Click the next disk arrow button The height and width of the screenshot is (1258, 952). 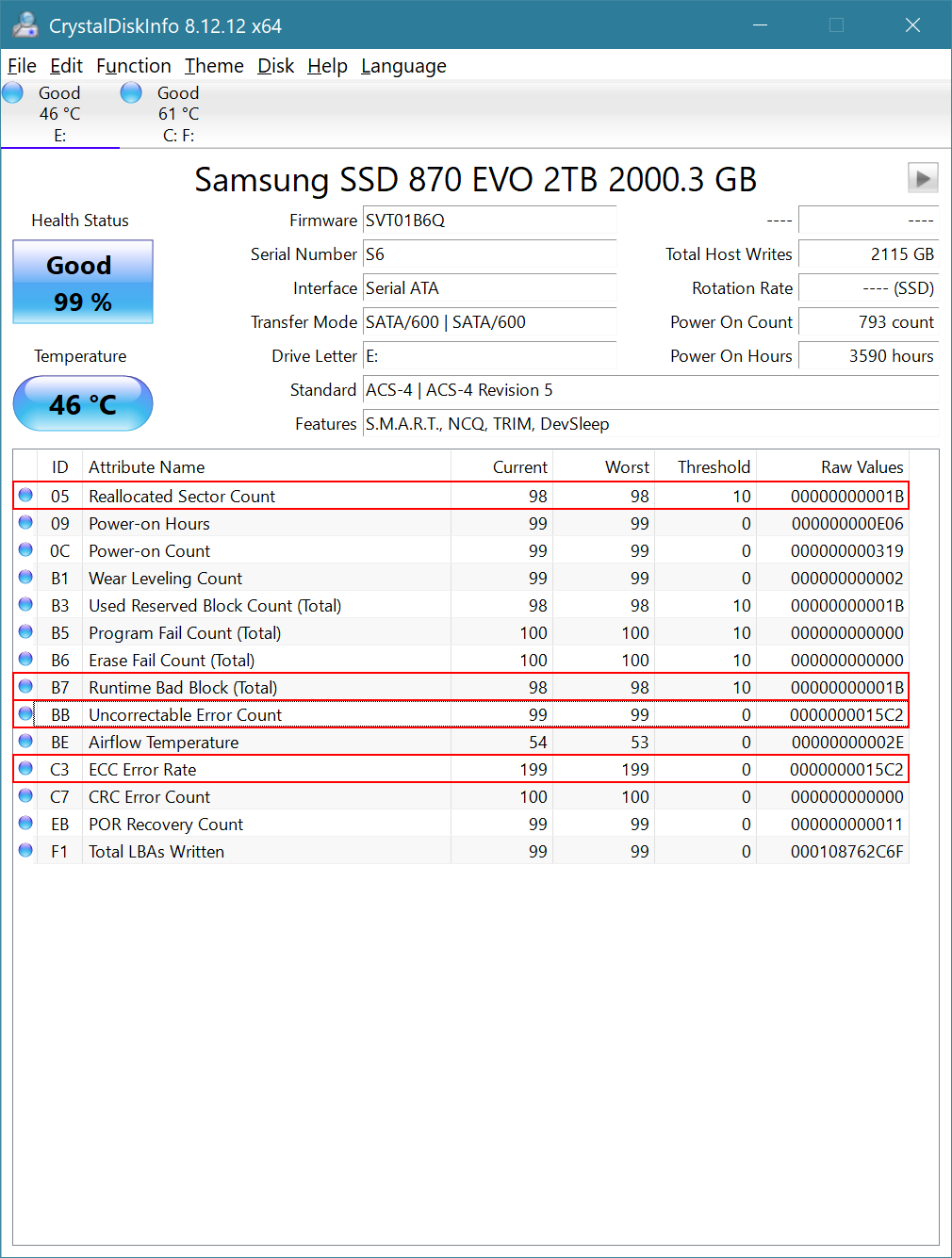(x=922, y=177)
